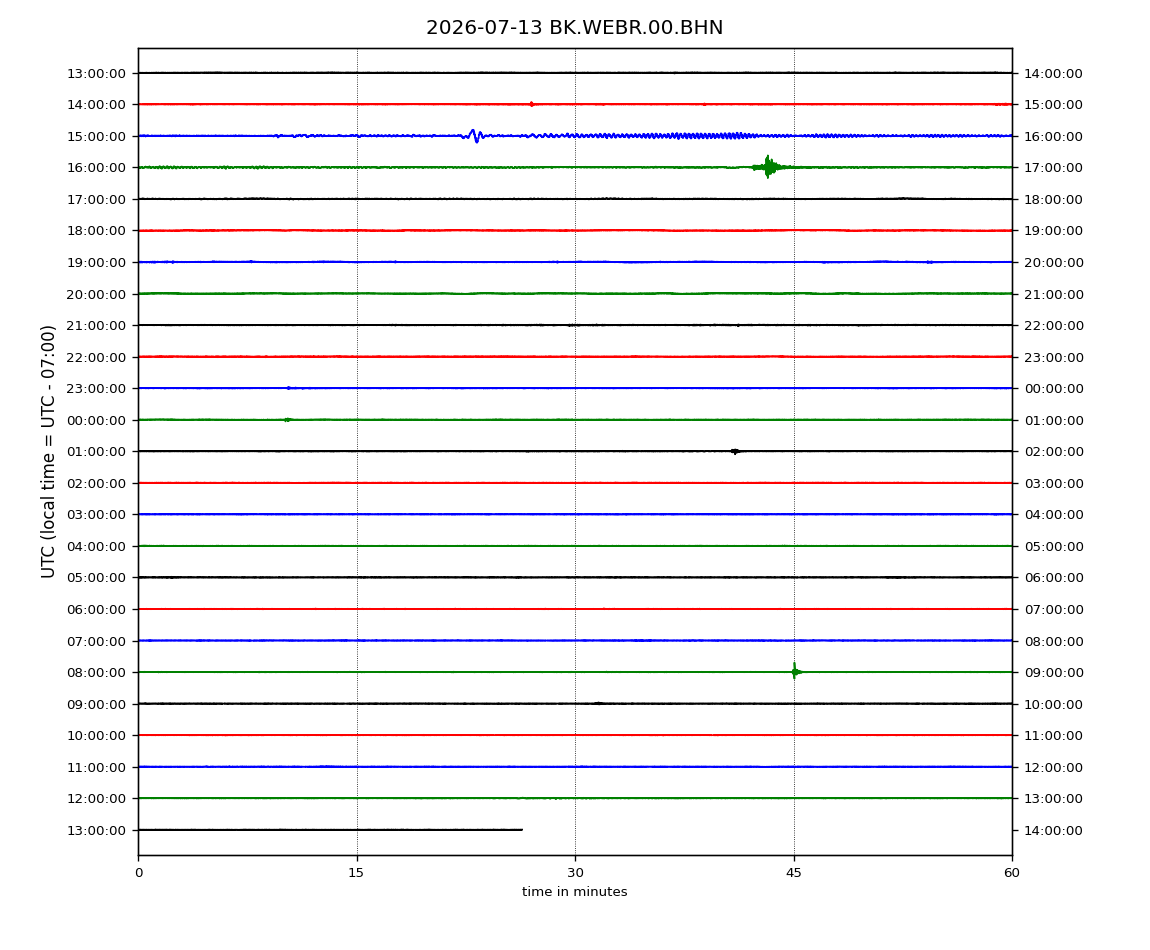1150x950 pixels.
Task: Click the x-axis tick label 15
Action: [x=356, y=872]
